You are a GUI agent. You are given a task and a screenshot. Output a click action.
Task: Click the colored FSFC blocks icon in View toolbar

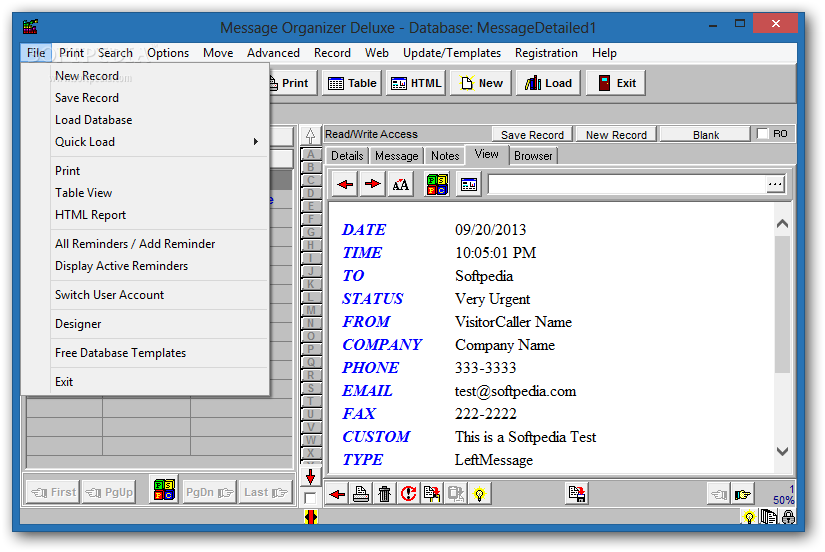point(437,184)
